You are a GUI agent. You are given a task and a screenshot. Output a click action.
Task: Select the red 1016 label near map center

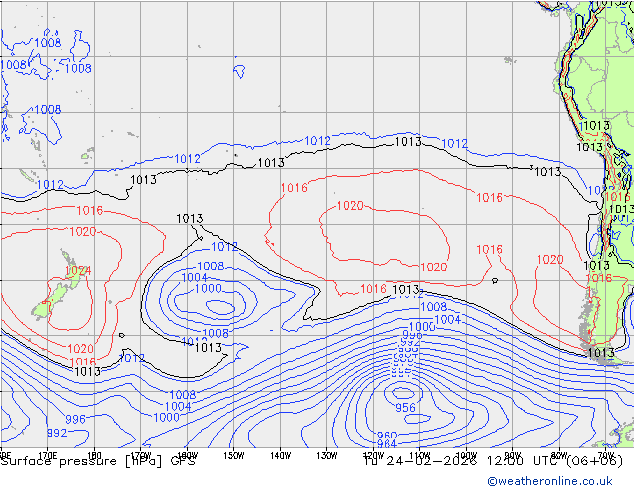coord(294,188)
